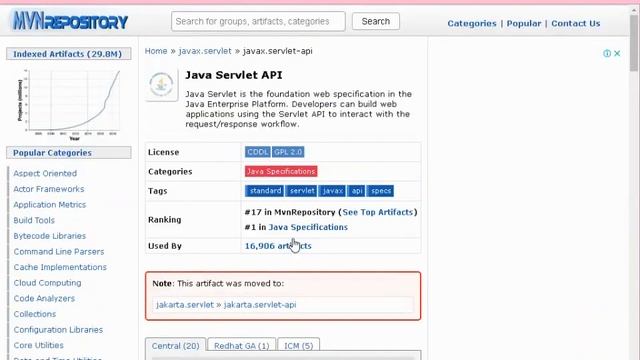The width and height of the screenshot is (640, 360).
Task: Open Java Specifications ranking link
Action: point(308,227)
